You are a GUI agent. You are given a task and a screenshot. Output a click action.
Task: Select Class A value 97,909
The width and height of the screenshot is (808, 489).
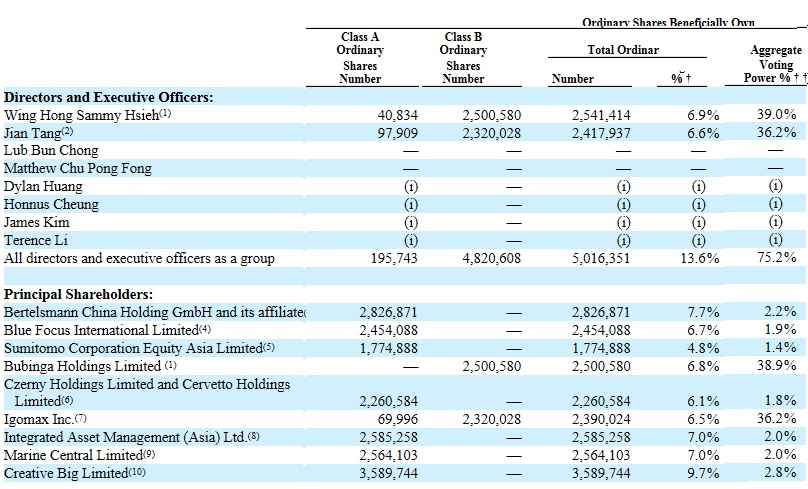(398, 133)
